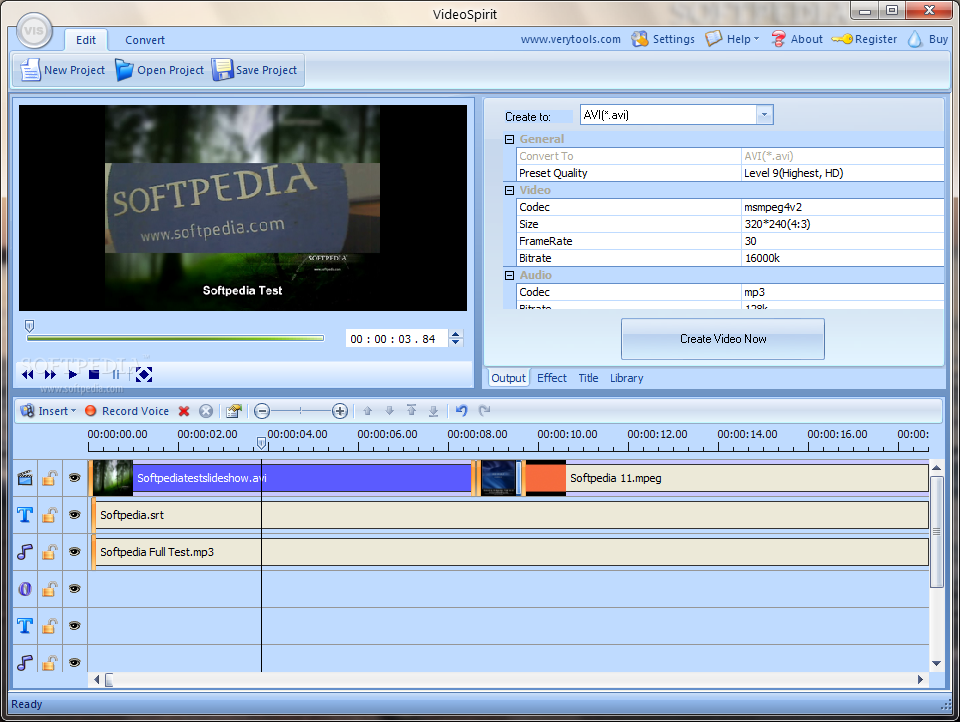Click the Save Project button

point(255,70)
